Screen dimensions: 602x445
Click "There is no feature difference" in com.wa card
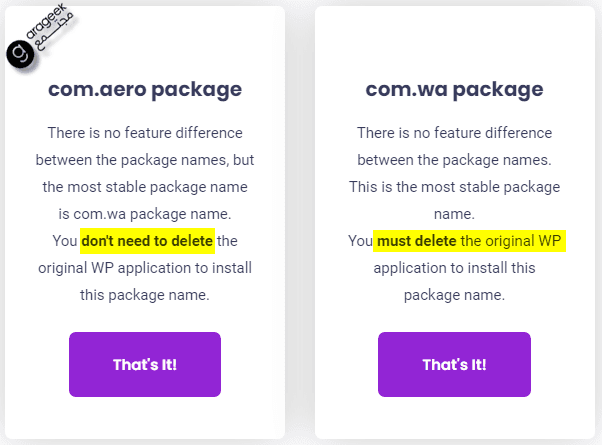click(454, 133)
